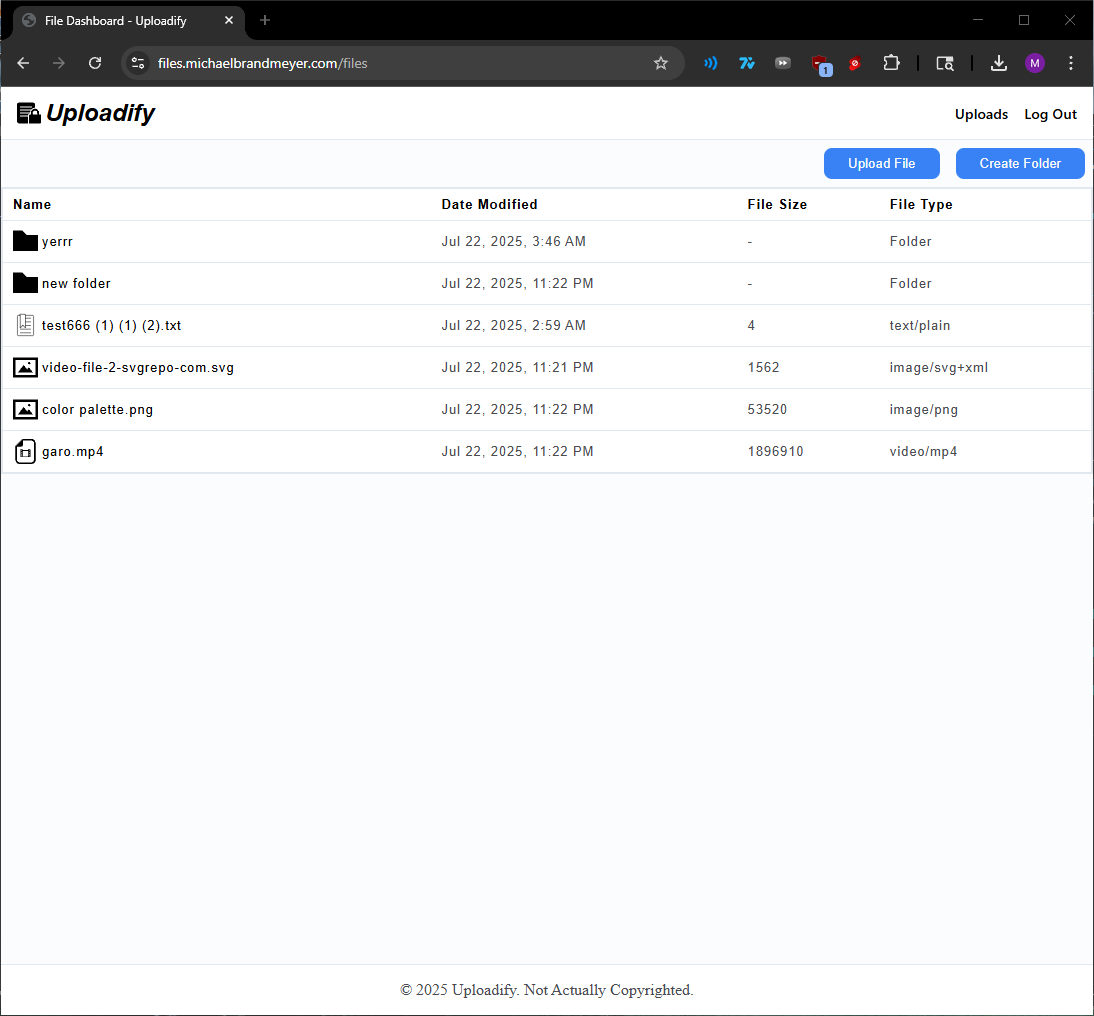
Task: Click the Upload File button
Action: (881, 163)
